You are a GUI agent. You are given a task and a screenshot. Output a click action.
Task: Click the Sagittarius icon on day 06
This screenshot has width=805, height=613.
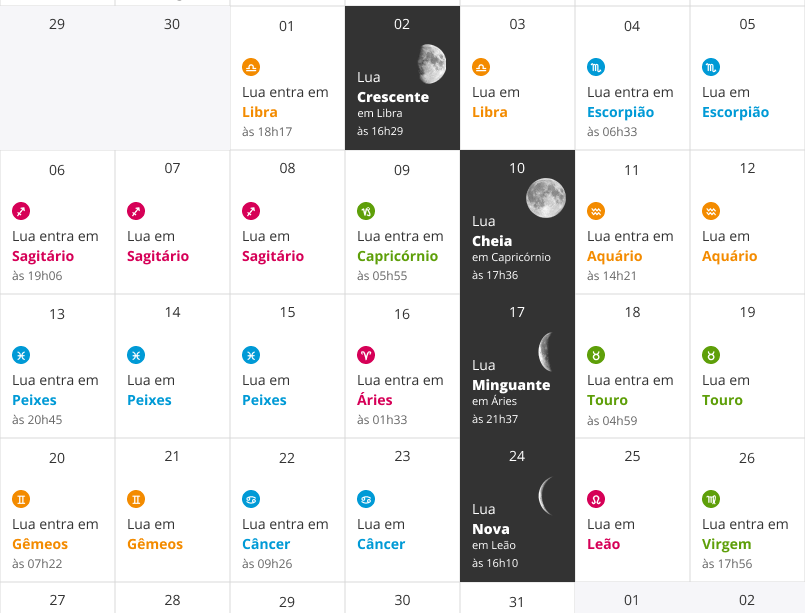(x=21, y=211)
